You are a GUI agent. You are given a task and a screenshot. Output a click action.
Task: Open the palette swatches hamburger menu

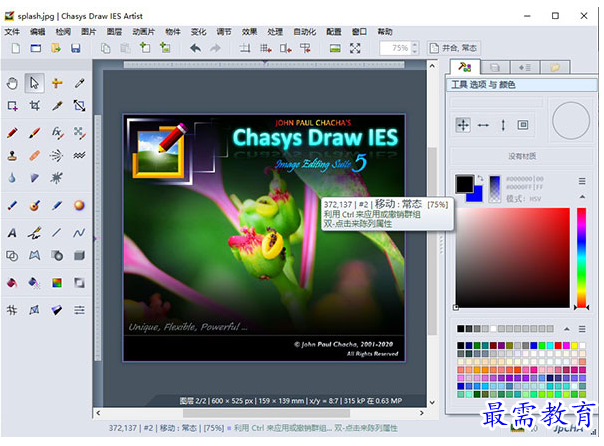582,329
